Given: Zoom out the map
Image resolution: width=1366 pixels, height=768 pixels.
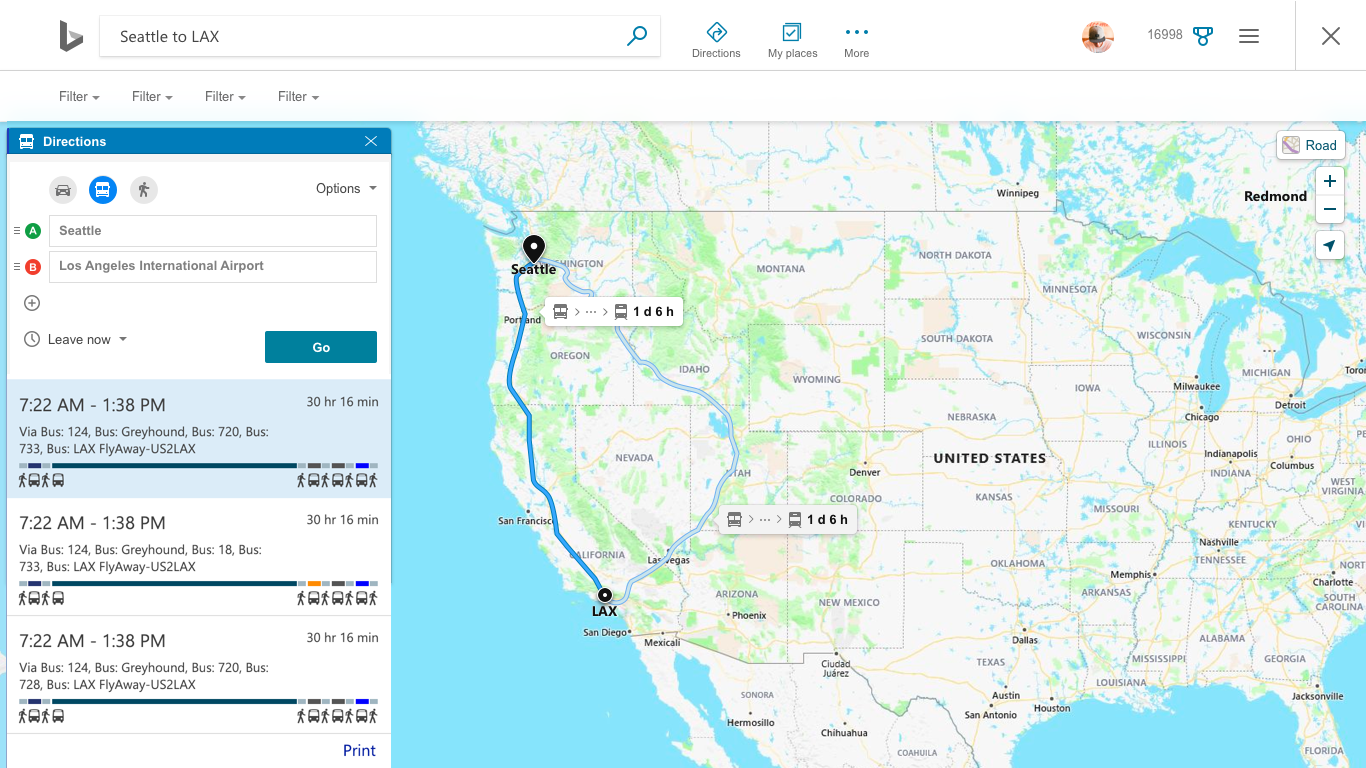Looking at the screenshot, I should [x=1330, y=210].
